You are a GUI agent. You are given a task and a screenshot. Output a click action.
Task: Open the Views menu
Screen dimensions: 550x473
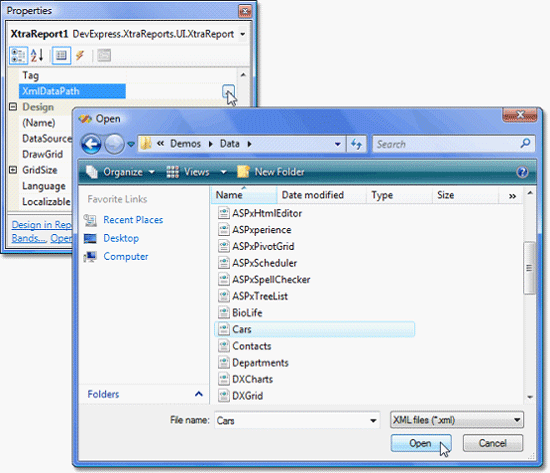pos(196,172)
